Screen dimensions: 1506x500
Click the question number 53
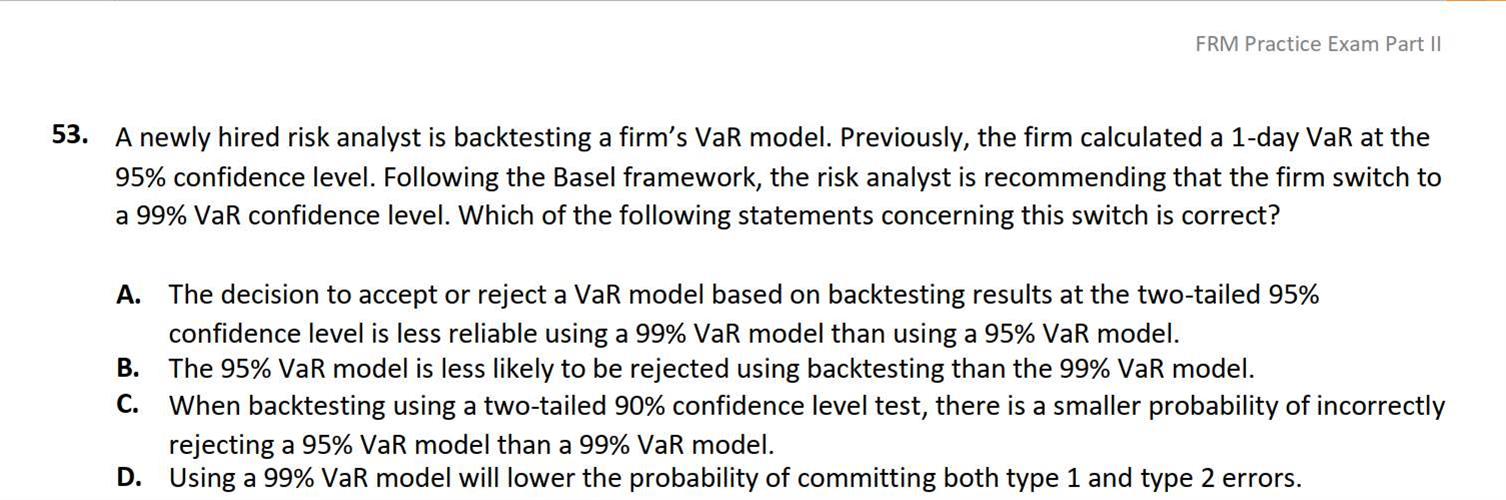coord(70,135)
